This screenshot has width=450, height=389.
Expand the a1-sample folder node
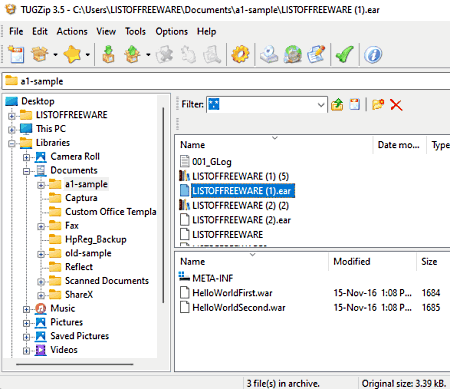(x=41, y=185)
